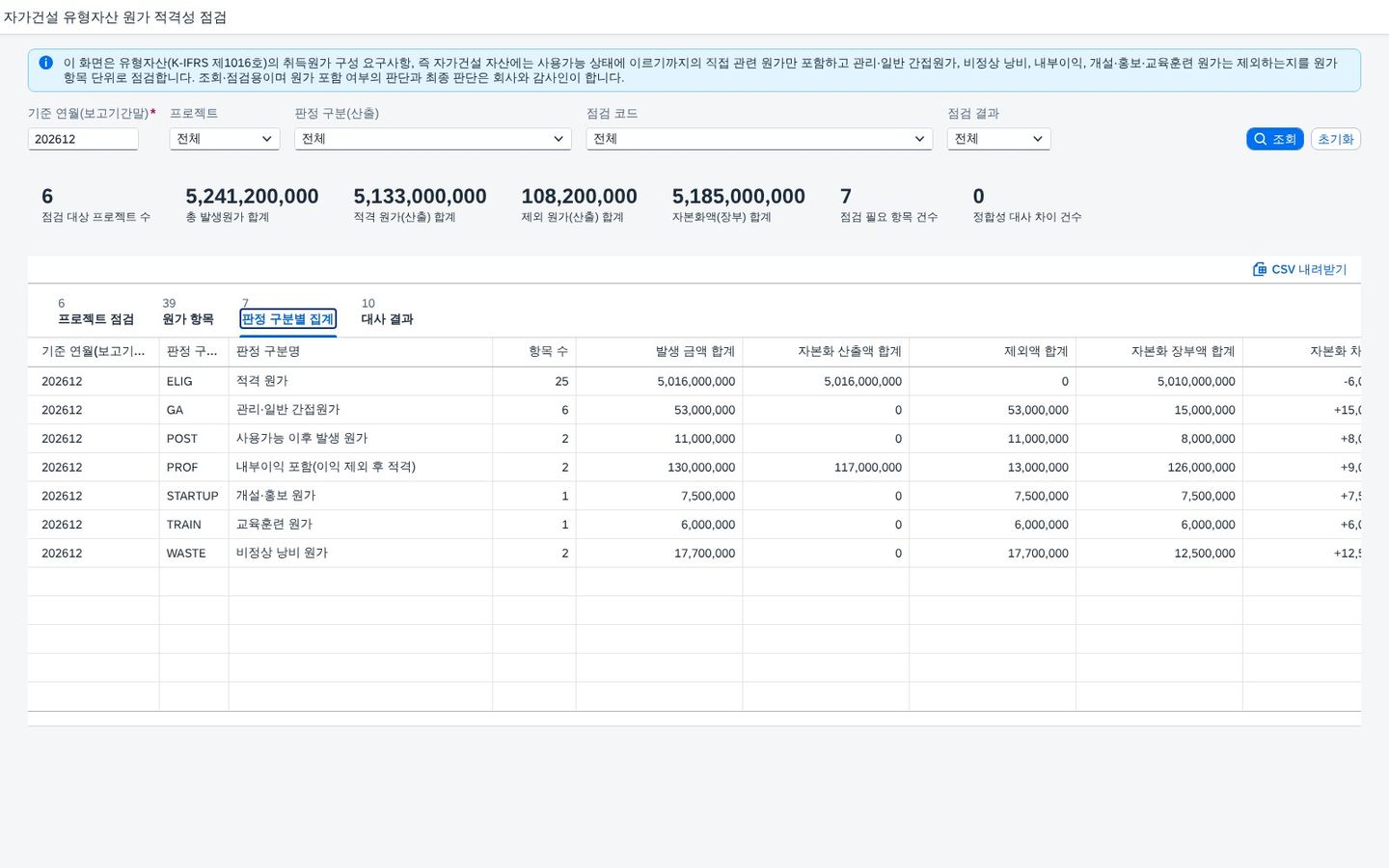Select the ELIG code cell
The width and height of the screenshot is (1389, 868).
click(194, 381)
